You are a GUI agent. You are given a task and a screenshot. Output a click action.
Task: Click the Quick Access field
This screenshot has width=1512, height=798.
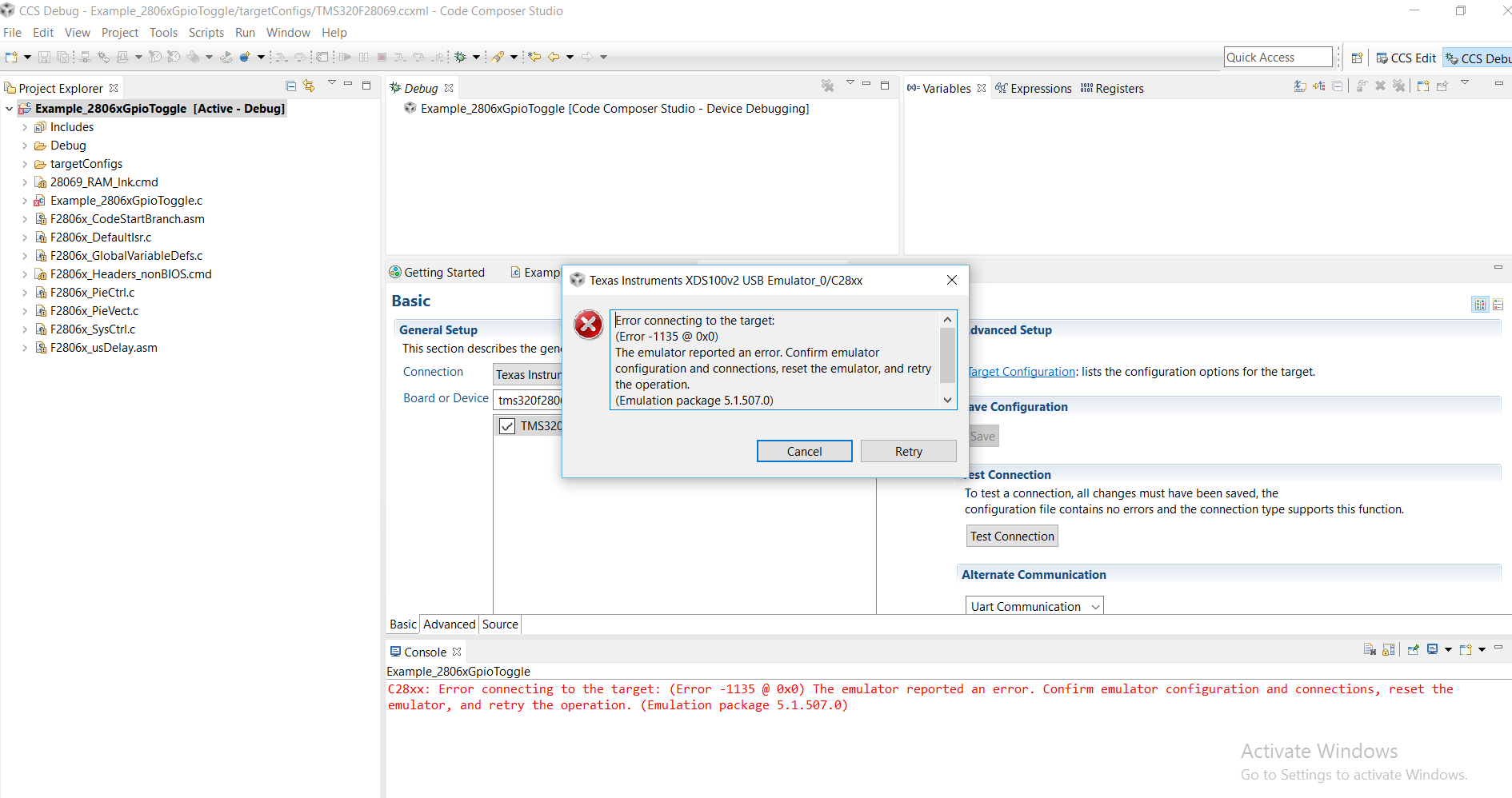[x=1278, y=57]
